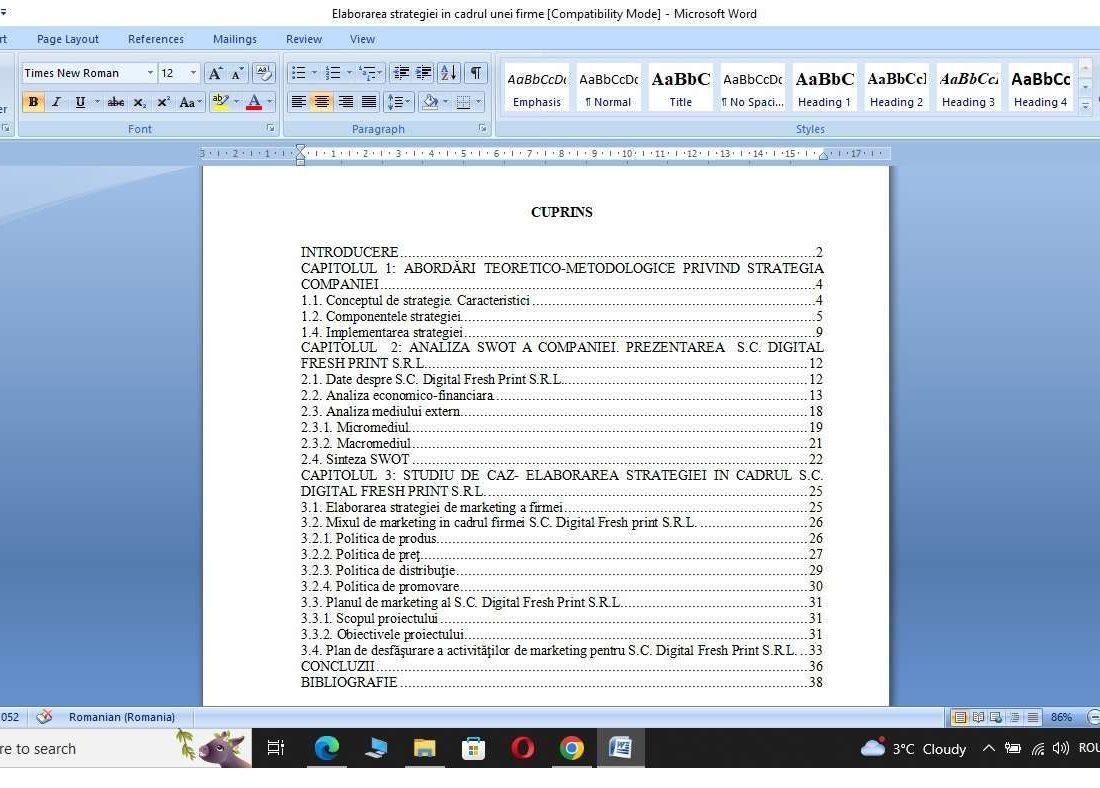This screenshot has height=788, width=1100.
Task: Open the font size dropdown
Action: [193, 73]
